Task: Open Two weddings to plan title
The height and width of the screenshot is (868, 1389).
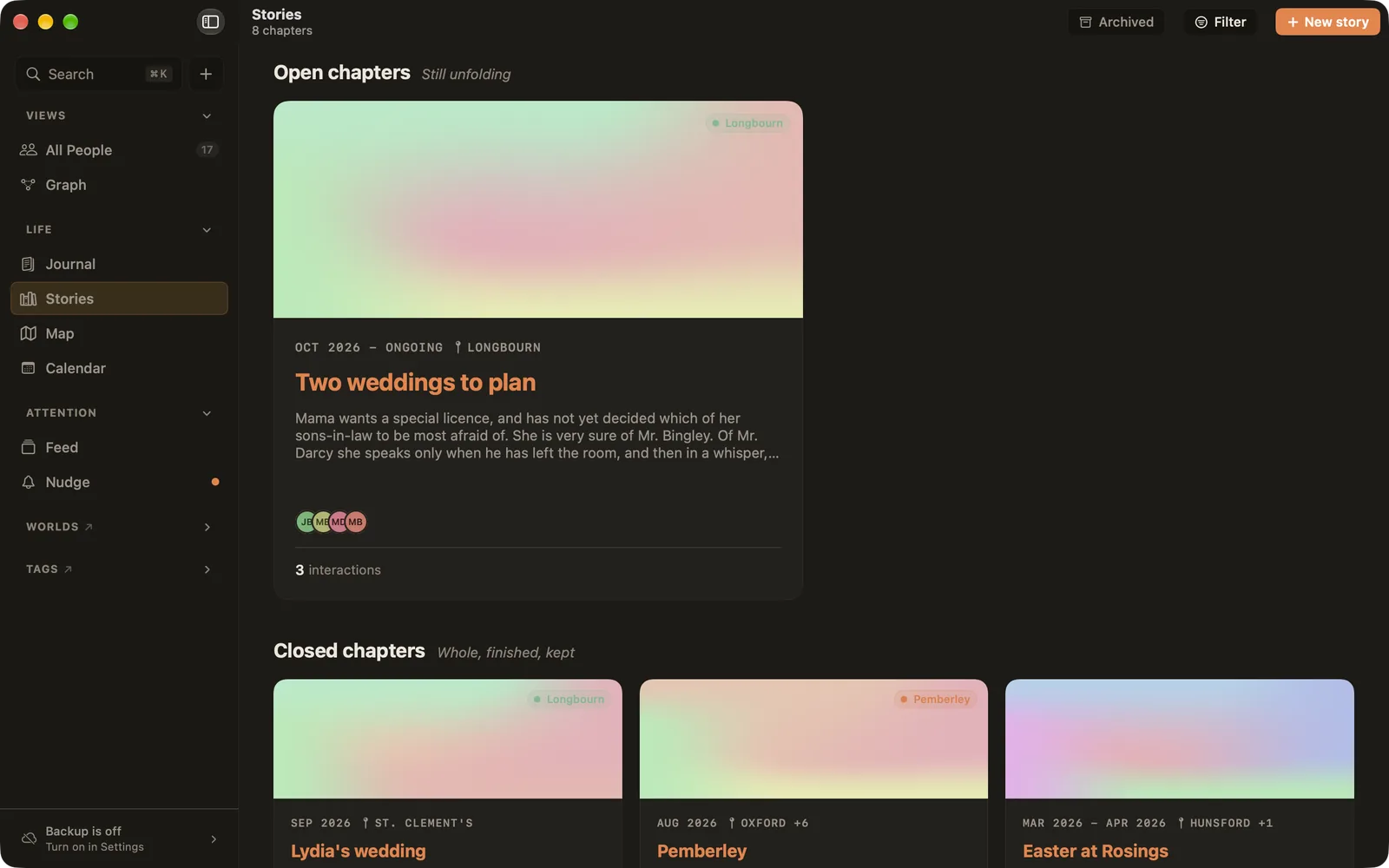Action: coord(415,383)
